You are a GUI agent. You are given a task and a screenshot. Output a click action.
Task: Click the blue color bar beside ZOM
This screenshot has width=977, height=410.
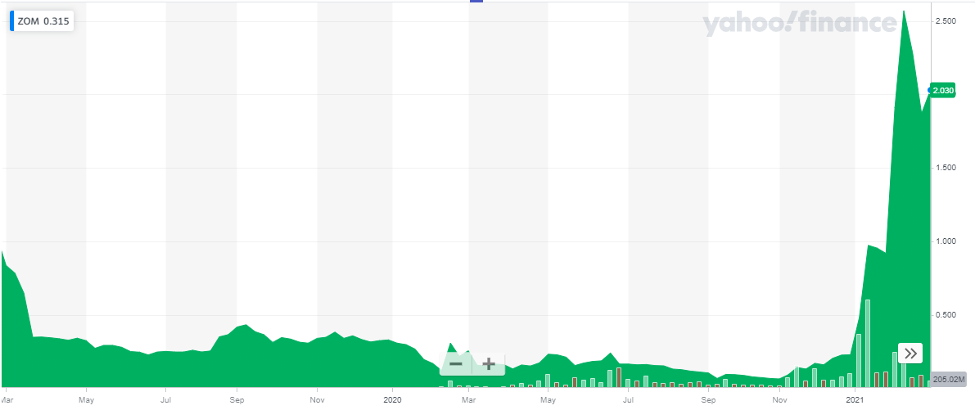(12, 22)
